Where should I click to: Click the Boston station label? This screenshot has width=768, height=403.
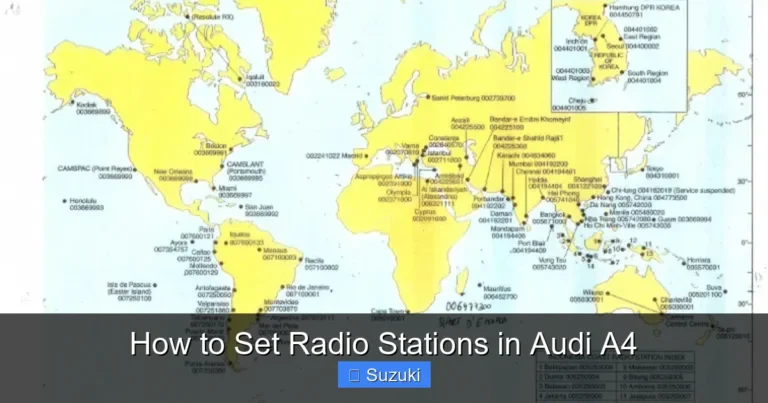(x=211, y=149)
